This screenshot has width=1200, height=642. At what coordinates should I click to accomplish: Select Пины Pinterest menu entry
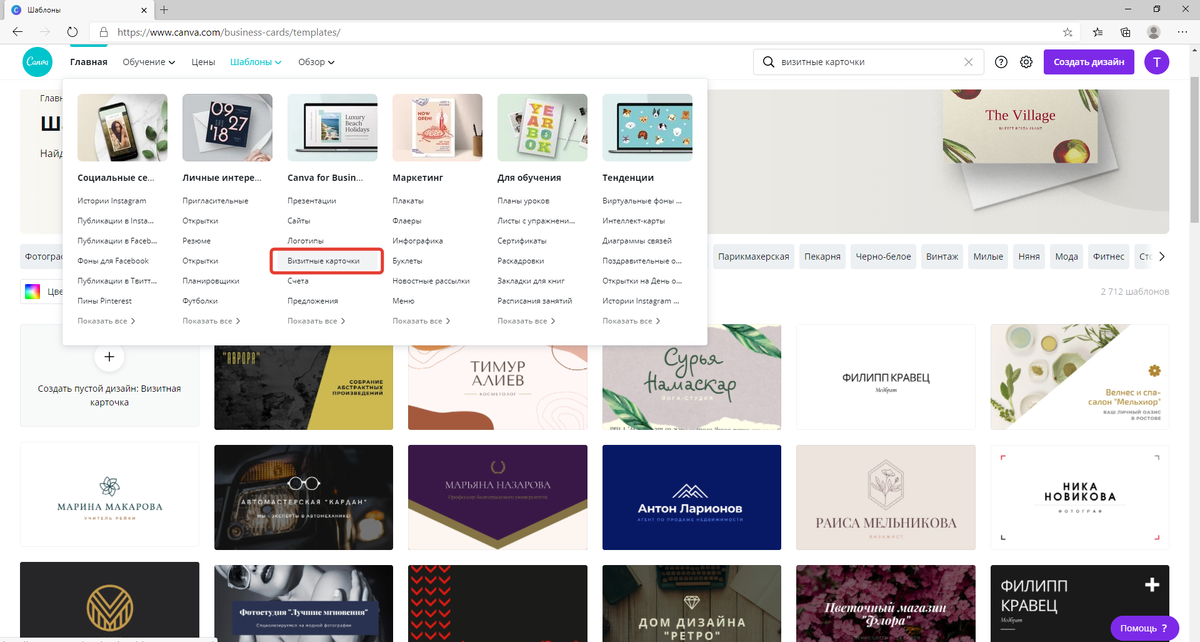(x=104, y=301)
